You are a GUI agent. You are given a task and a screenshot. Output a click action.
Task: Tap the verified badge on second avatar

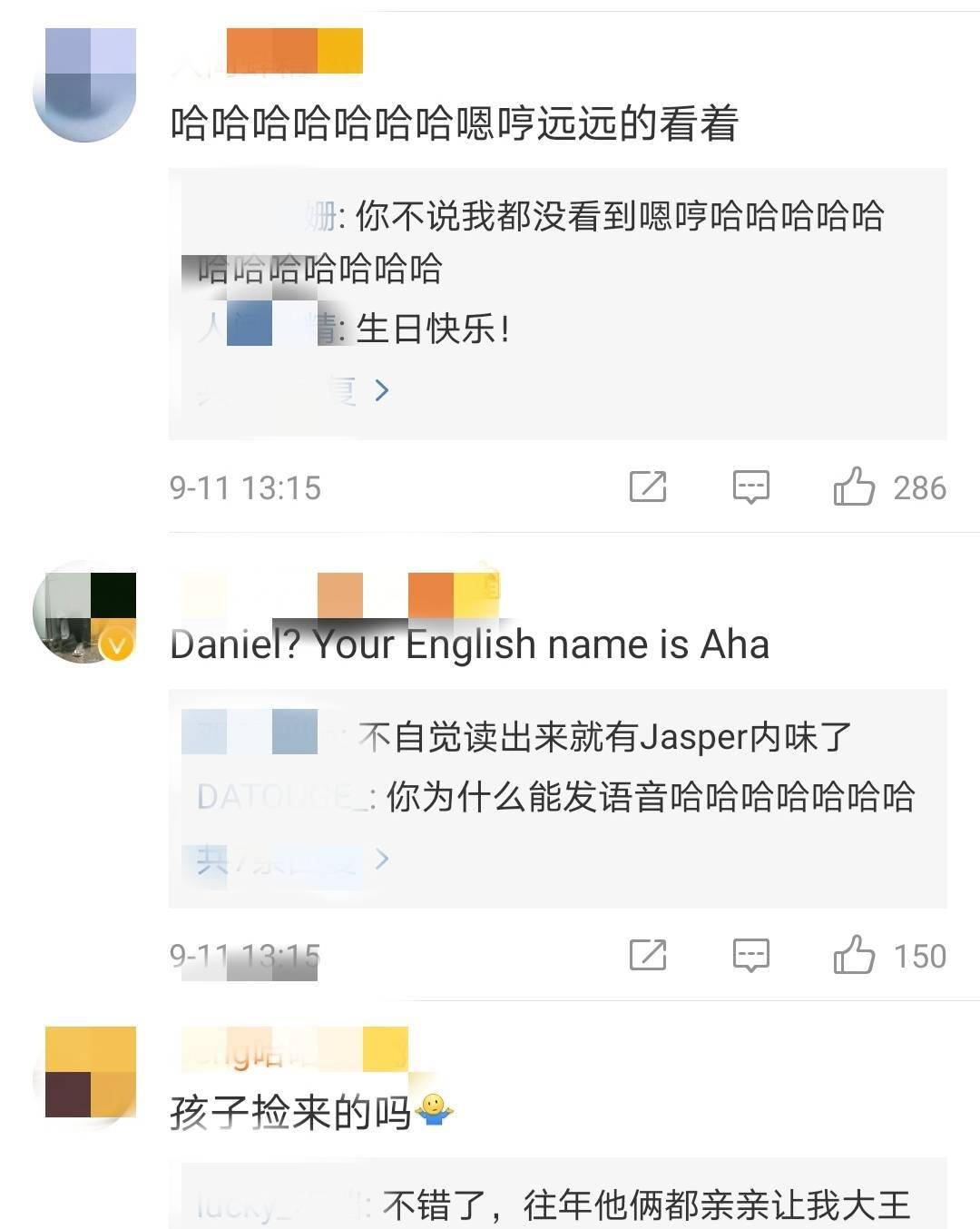pos(118,645)
